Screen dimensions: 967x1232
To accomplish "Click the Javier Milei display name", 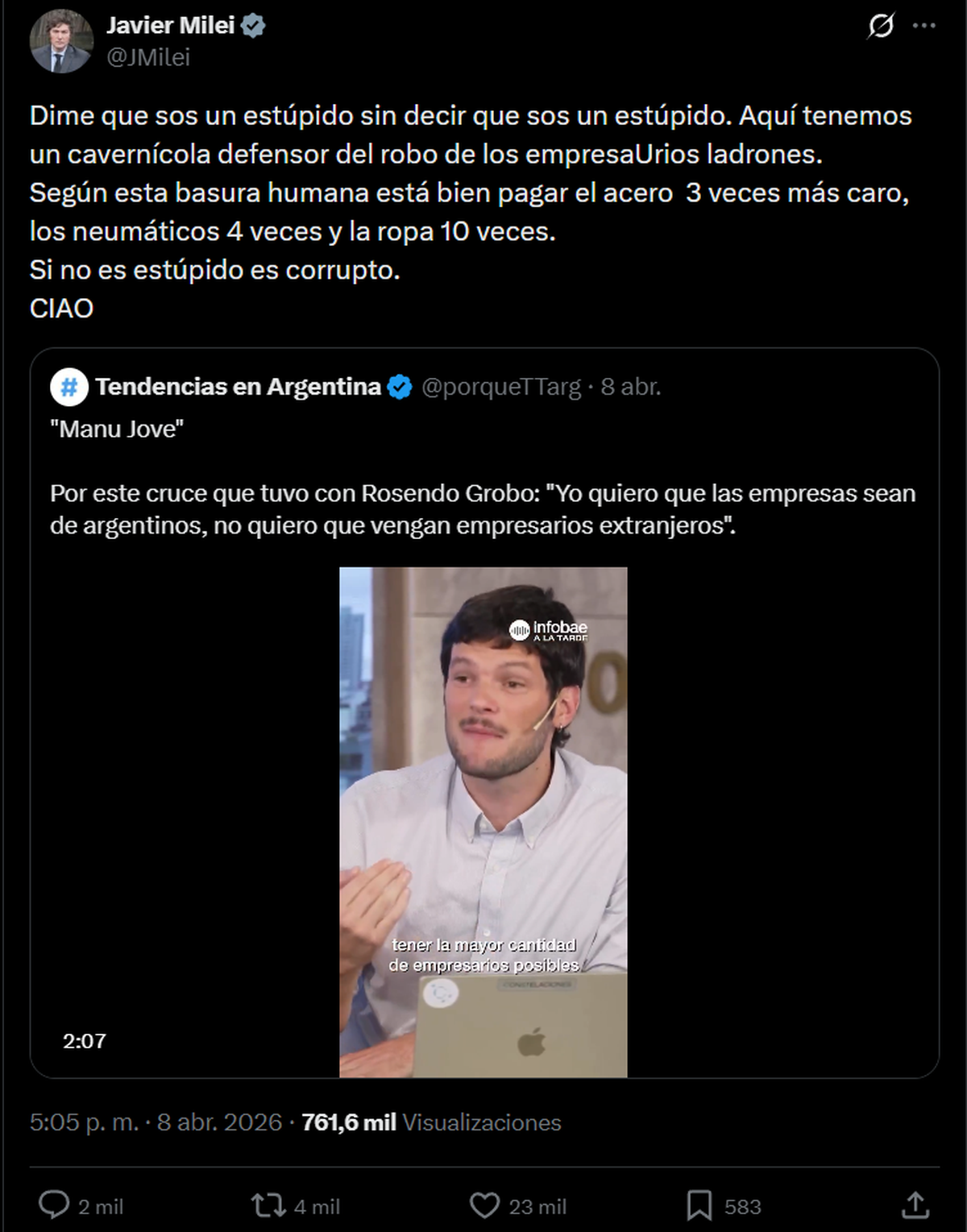I will pos(170,26).
